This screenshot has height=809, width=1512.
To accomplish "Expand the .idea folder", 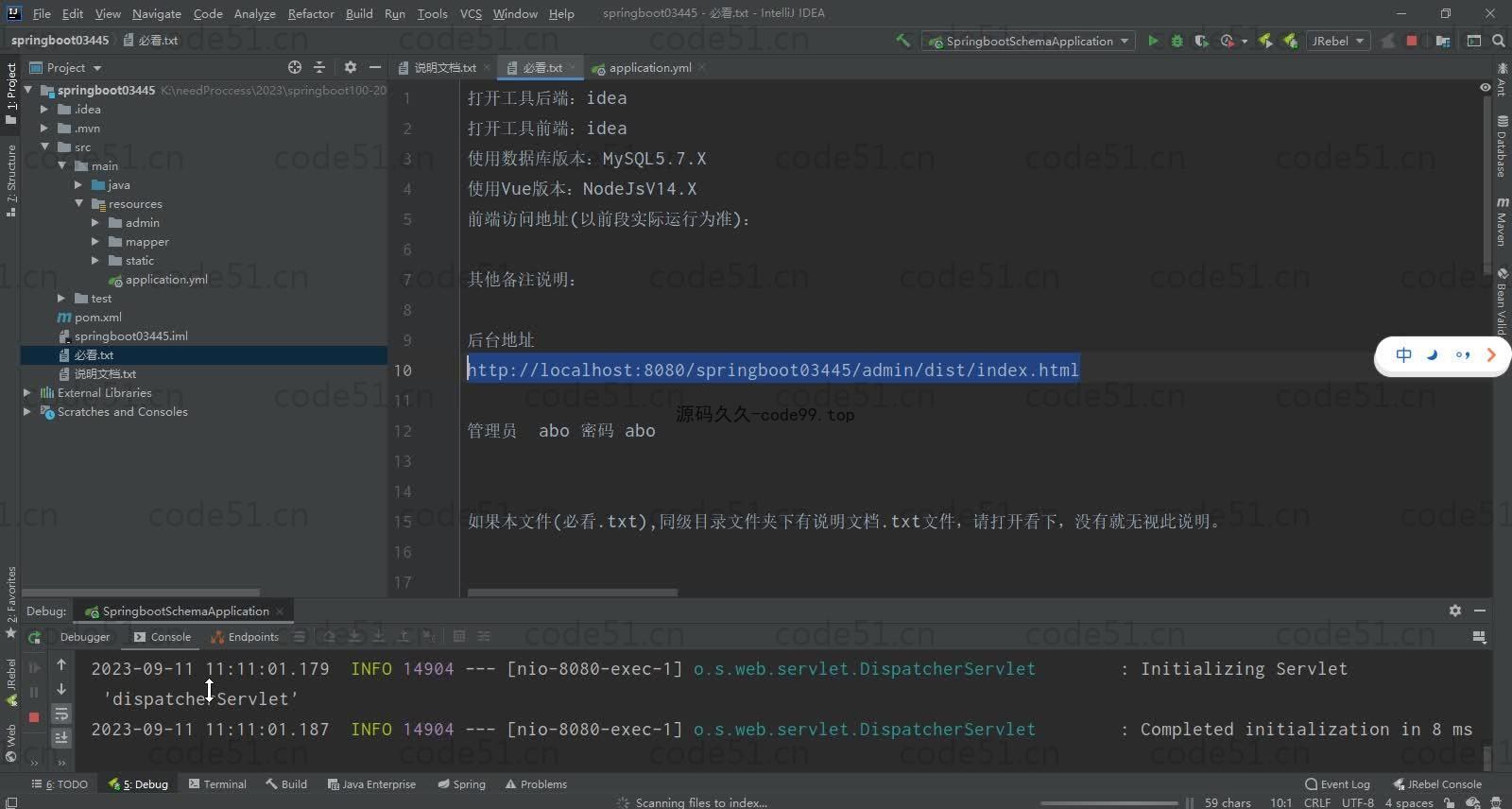I will (x=44, y=109).
